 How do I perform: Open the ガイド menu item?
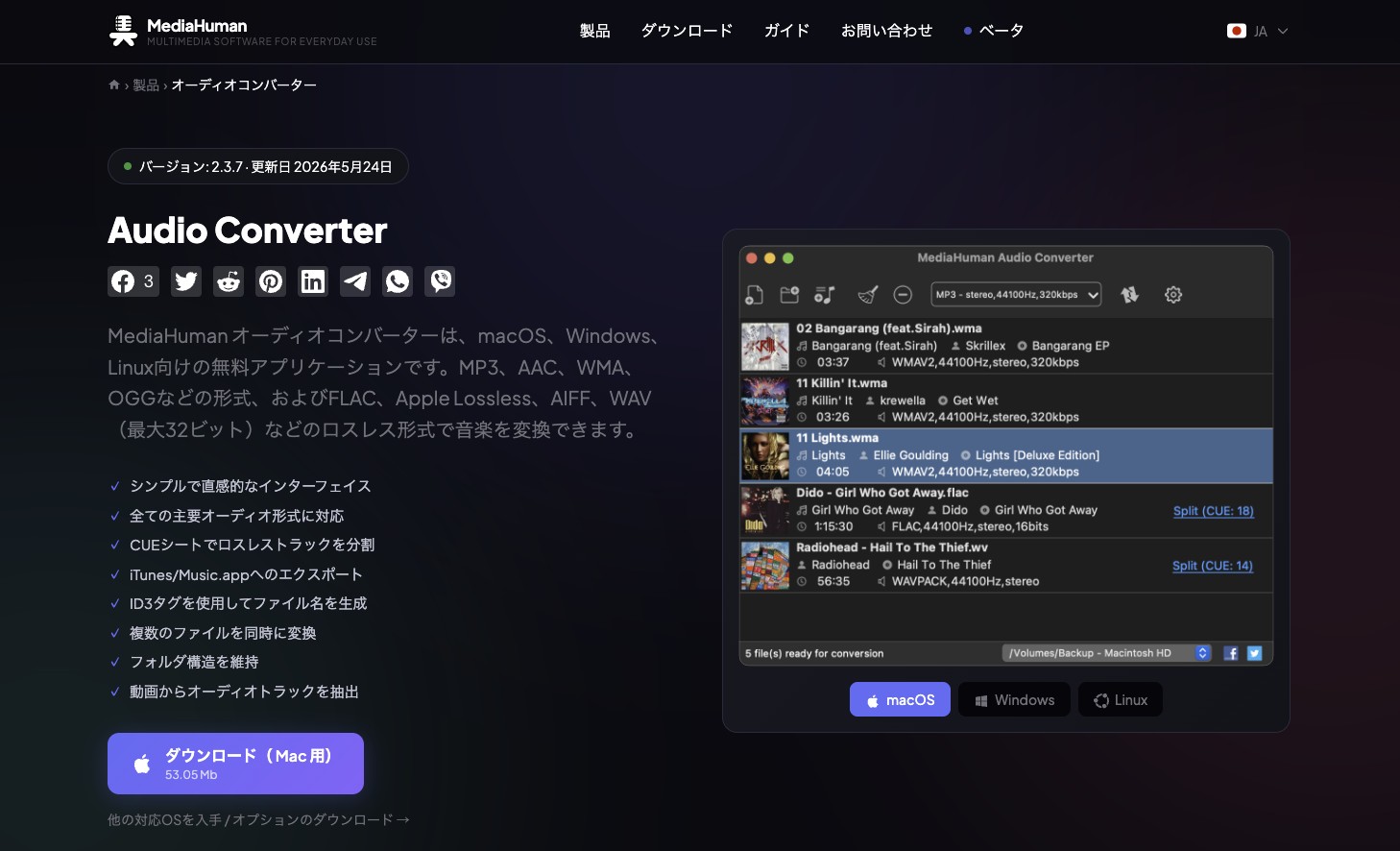786,31
